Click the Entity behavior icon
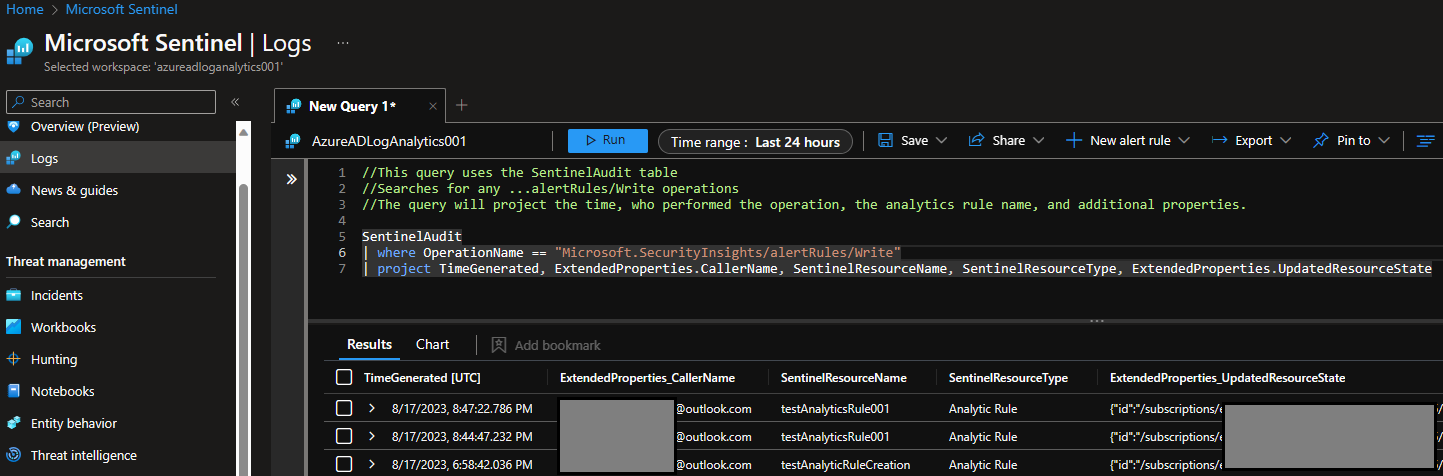 click(14, 423)
